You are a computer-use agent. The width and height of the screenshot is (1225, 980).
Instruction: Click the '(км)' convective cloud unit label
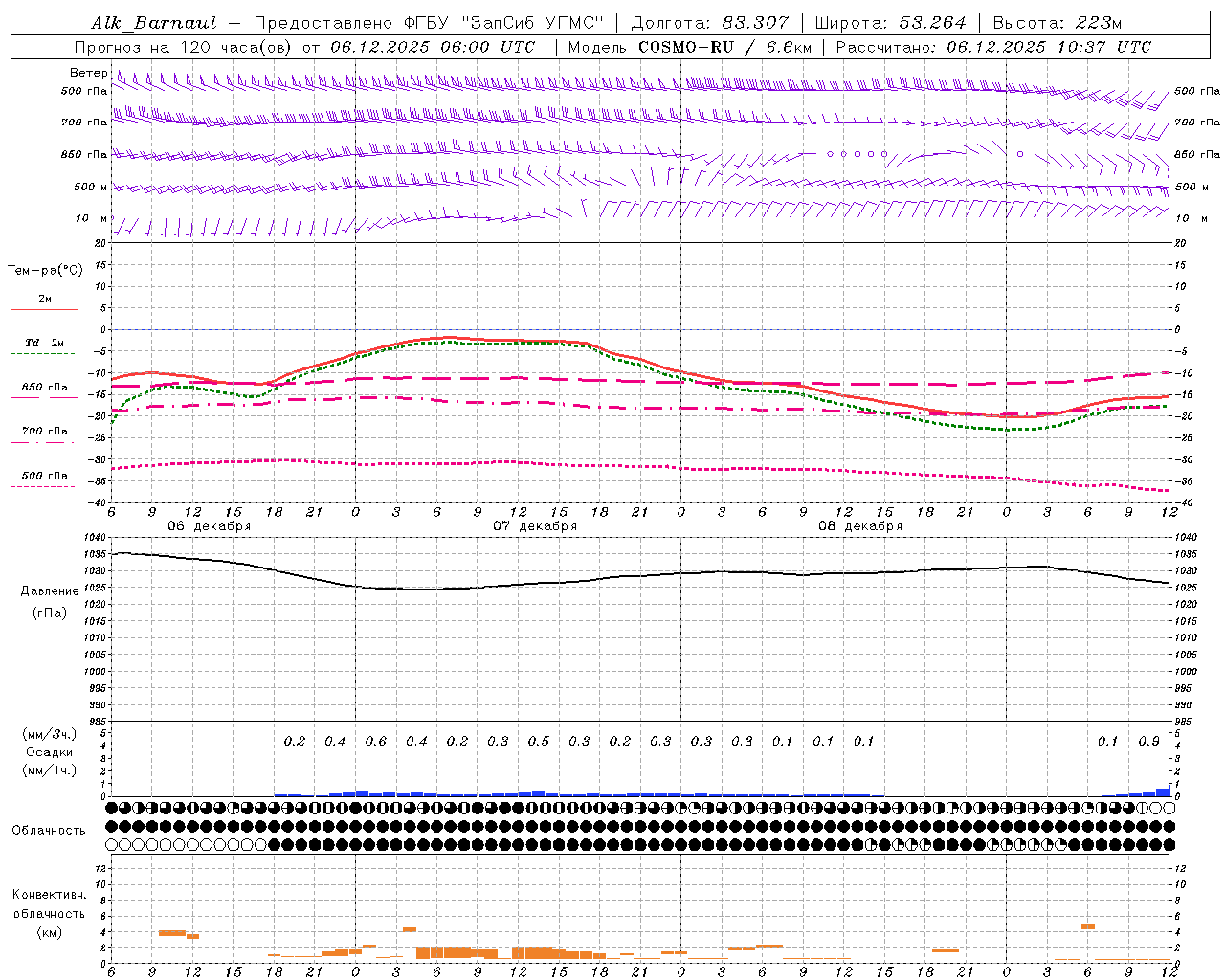[x=50, y=932]
